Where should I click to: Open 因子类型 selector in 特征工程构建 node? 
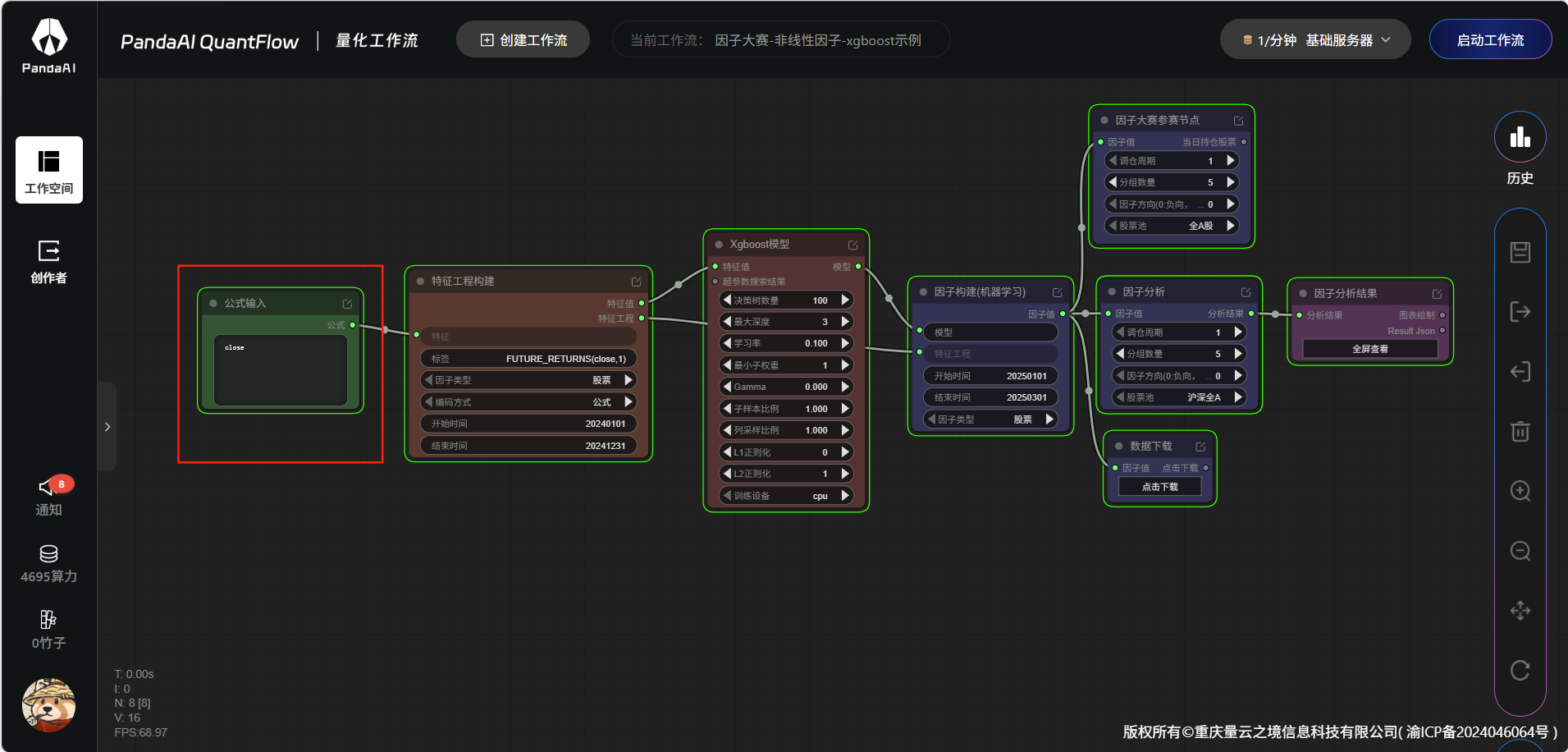coord(528,380)
